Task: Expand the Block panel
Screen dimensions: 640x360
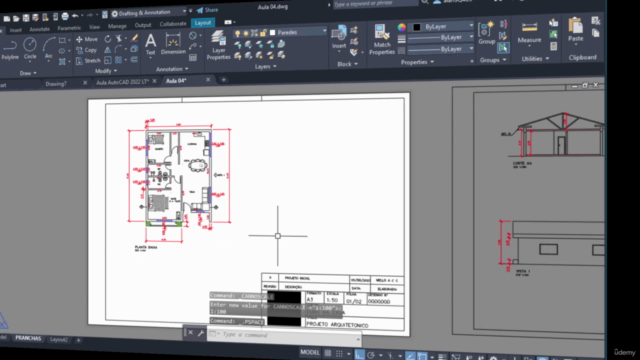Action: pyautogui.click(x=347, y=64)
